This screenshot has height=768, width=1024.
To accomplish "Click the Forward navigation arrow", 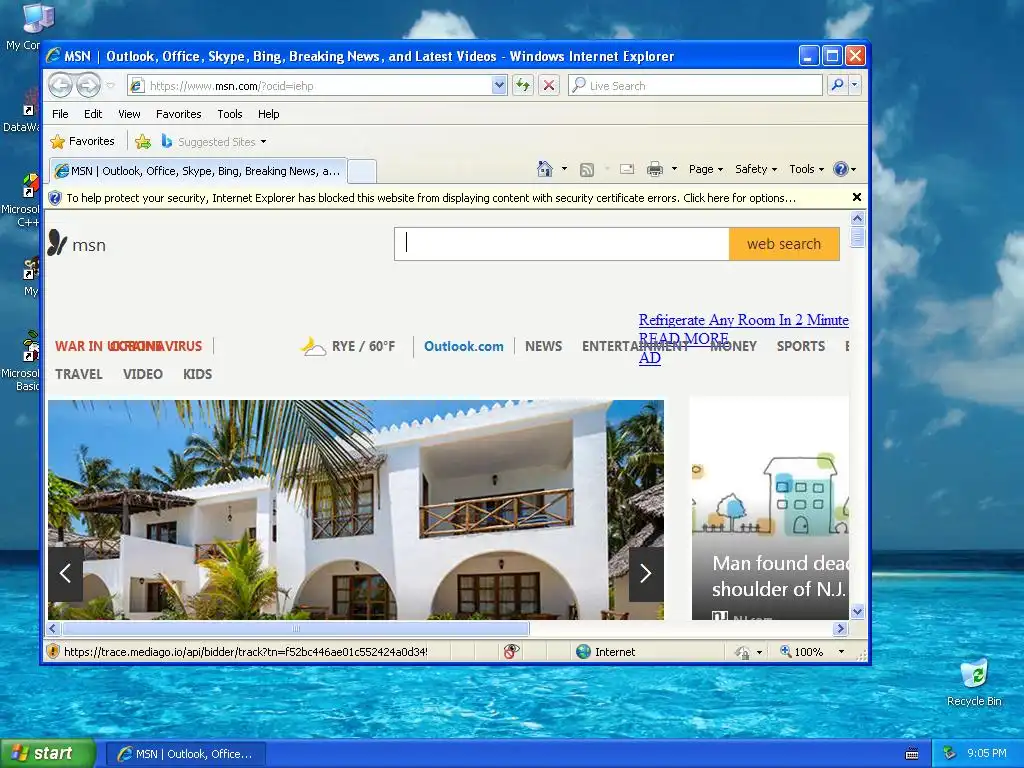I will coord(88,85).
